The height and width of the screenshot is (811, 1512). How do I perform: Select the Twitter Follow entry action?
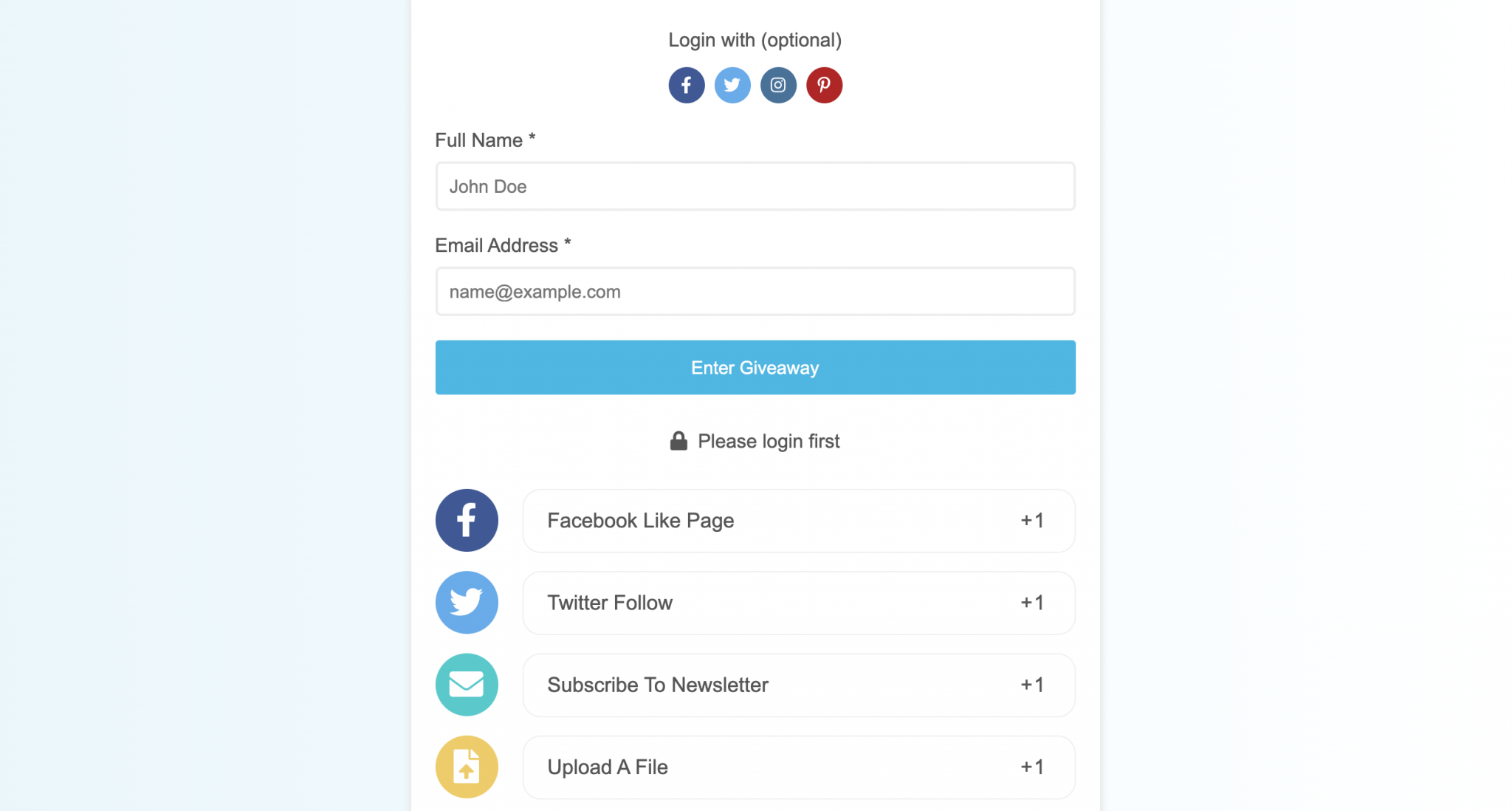pos(799,603)
